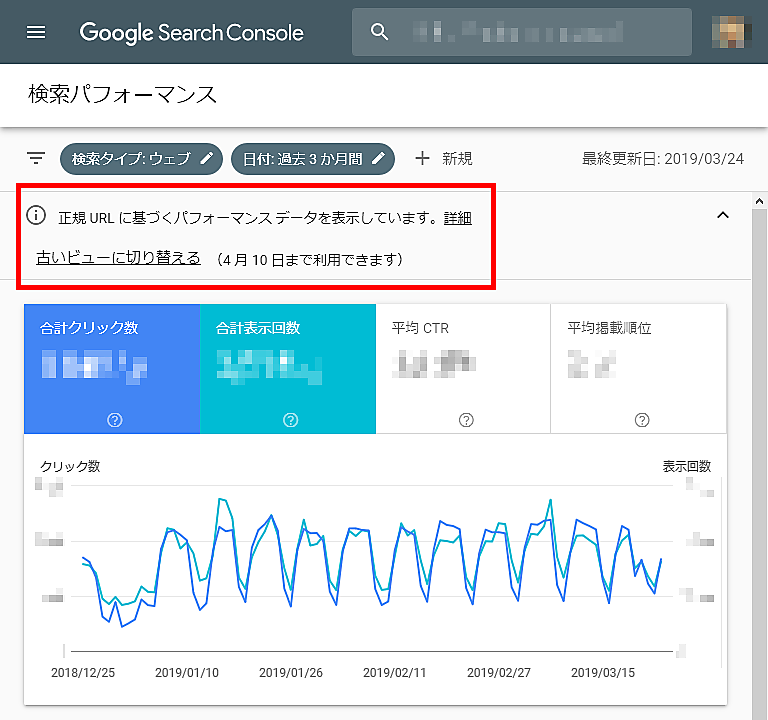Click the info icon in the notice
Image resolution: width=768 pixels, height=720 pixels.
[36, 216]
